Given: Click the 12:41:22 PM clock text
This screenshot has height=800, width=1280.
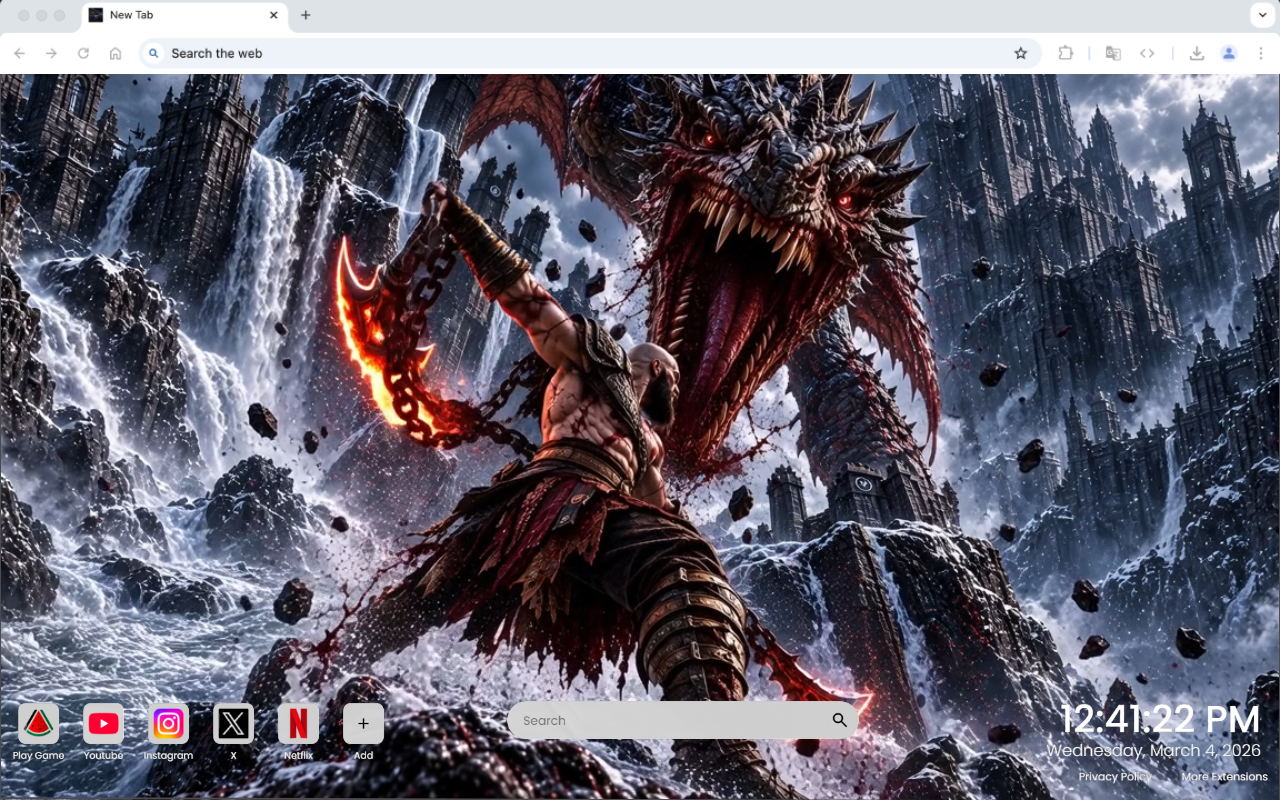Looking at the screenshot, I should (x=1160, y=720).
